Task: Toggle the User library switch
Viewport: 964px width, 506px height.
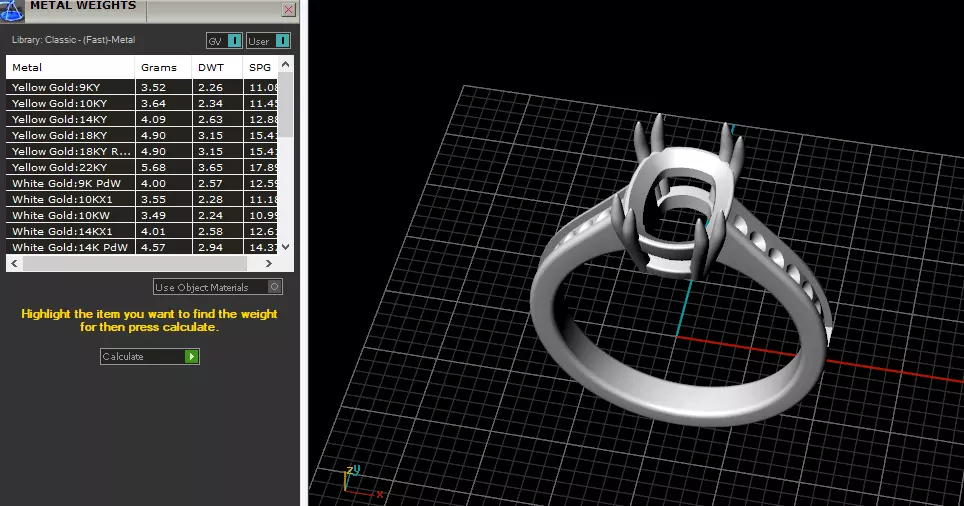Action: [268, 41]
